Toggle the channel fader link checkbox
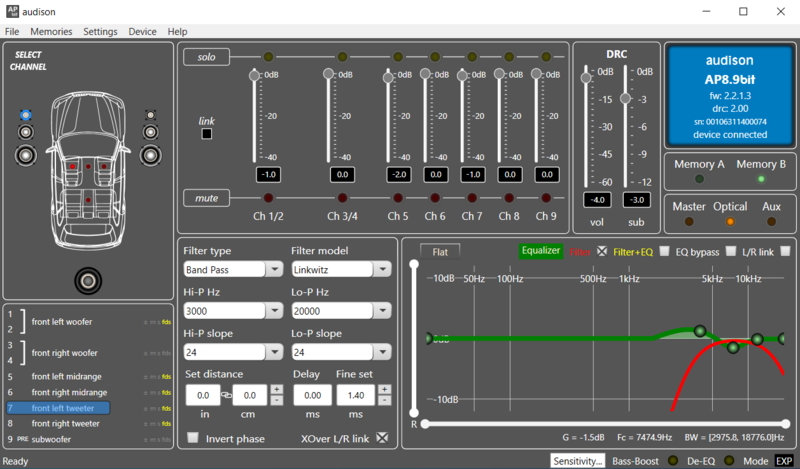 tap(207, 134)
